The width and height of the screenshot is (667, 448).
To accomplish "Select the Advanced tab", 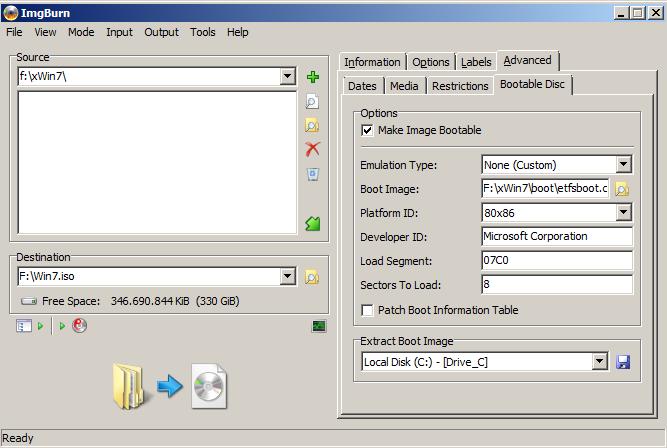I will [x=527, y=60].
